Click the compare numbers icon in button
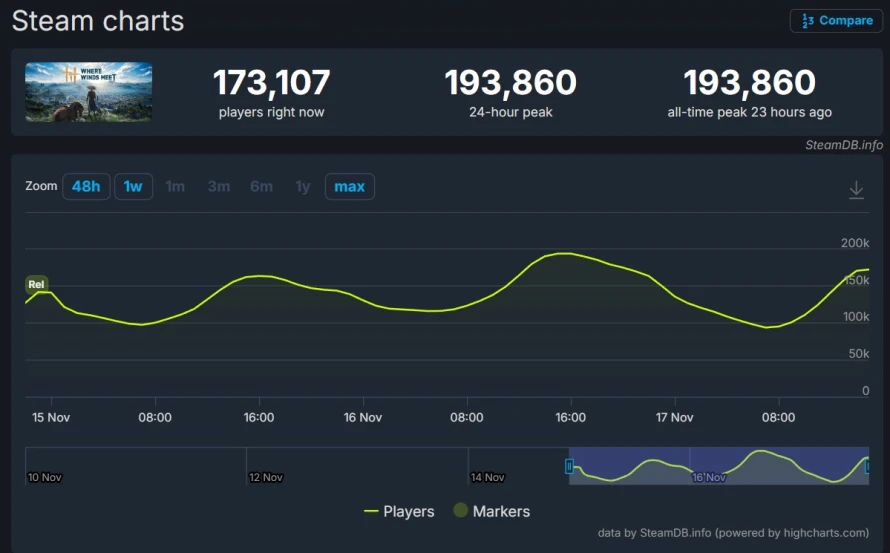 point(808,21)
